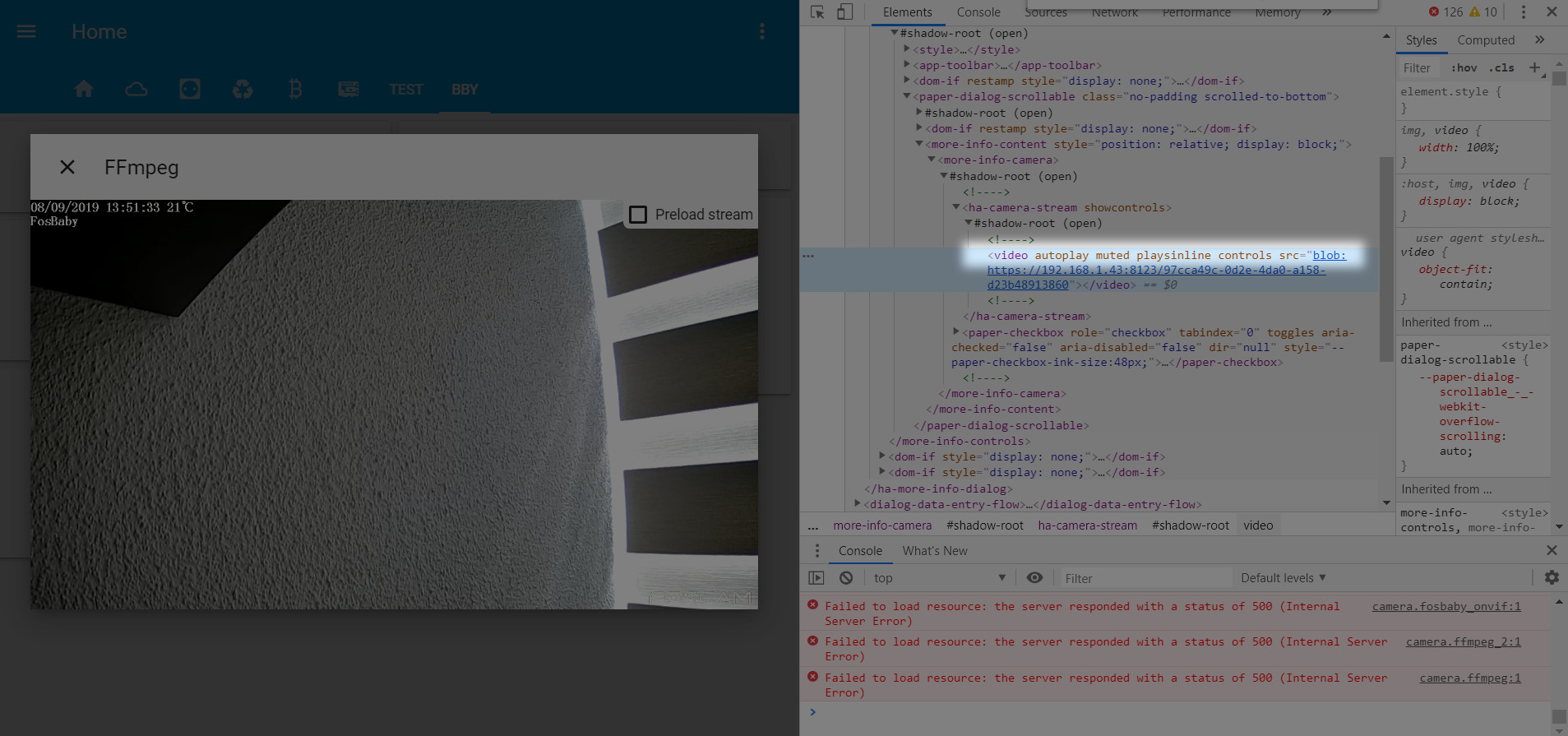Open actions menu for selected video node
The width and height of the screenshot is (1568, 736).
[808, 256]
